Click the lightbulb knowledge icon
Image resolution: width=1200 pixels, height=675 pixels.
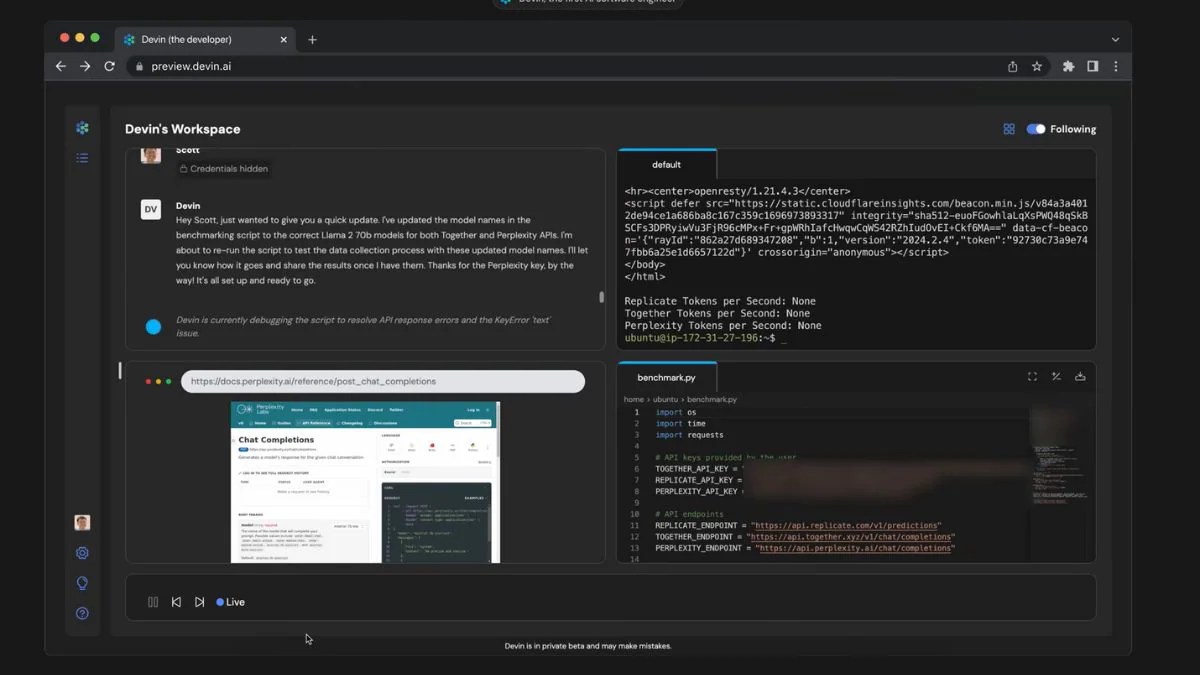coord(82,582)
